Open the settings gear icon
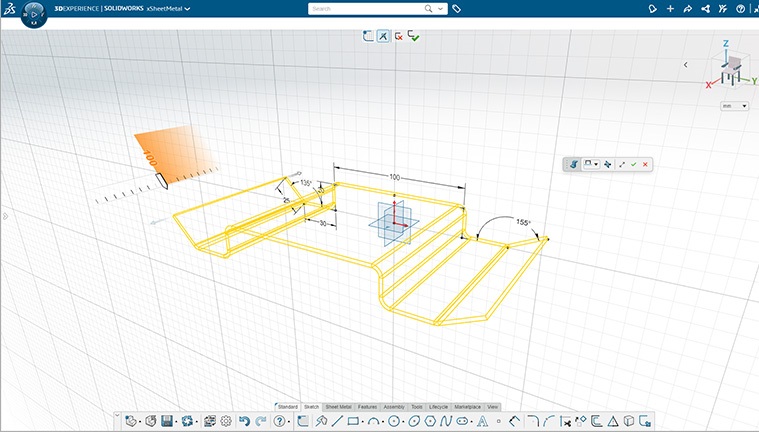Screen dimensions: 759x432 [226, 421]
